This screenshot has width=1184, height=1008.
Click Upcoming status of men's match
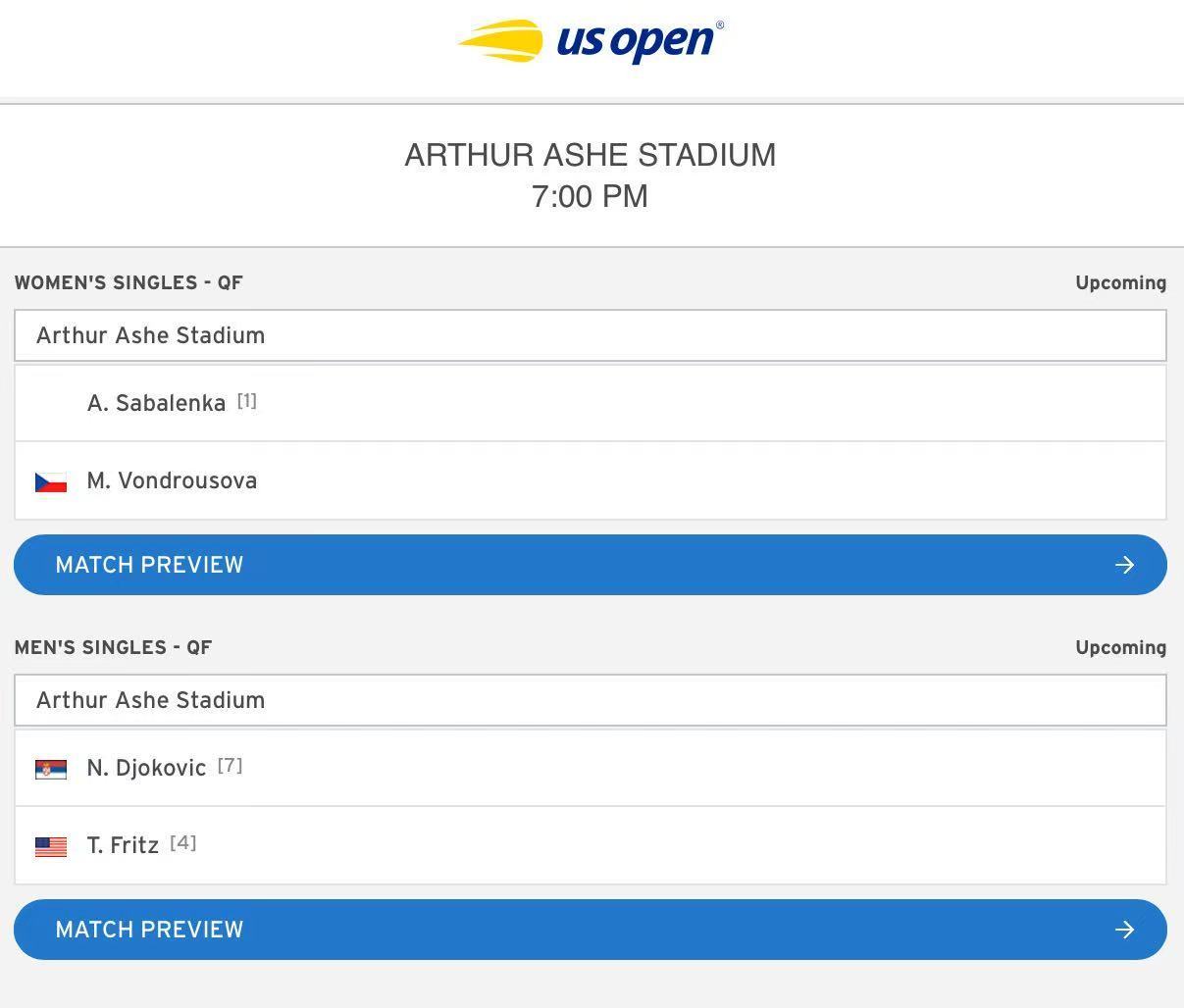(1120, 648)
